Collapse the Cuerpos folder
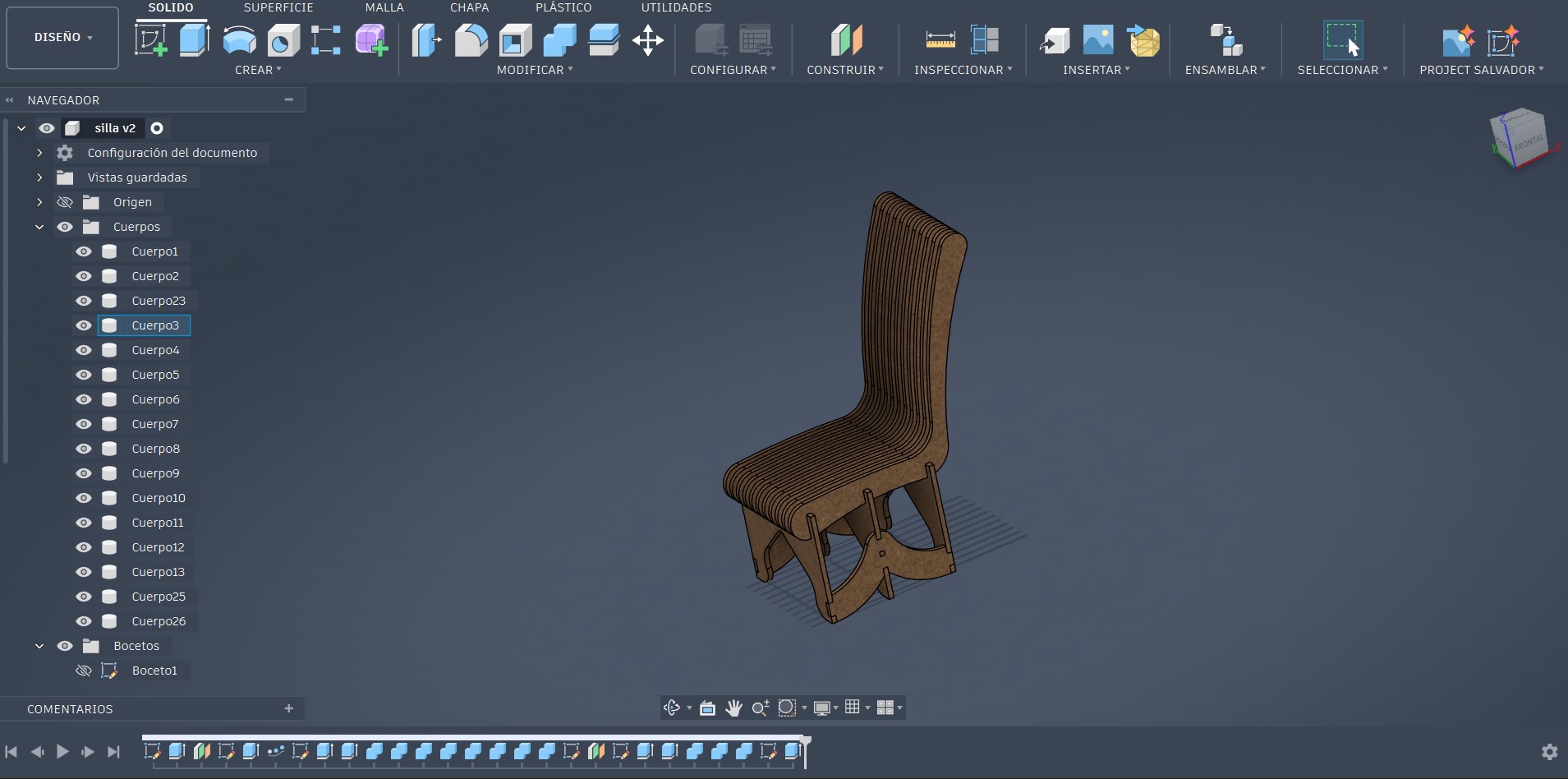This screenshot has height=779, width=1568. tap(39, 227)
